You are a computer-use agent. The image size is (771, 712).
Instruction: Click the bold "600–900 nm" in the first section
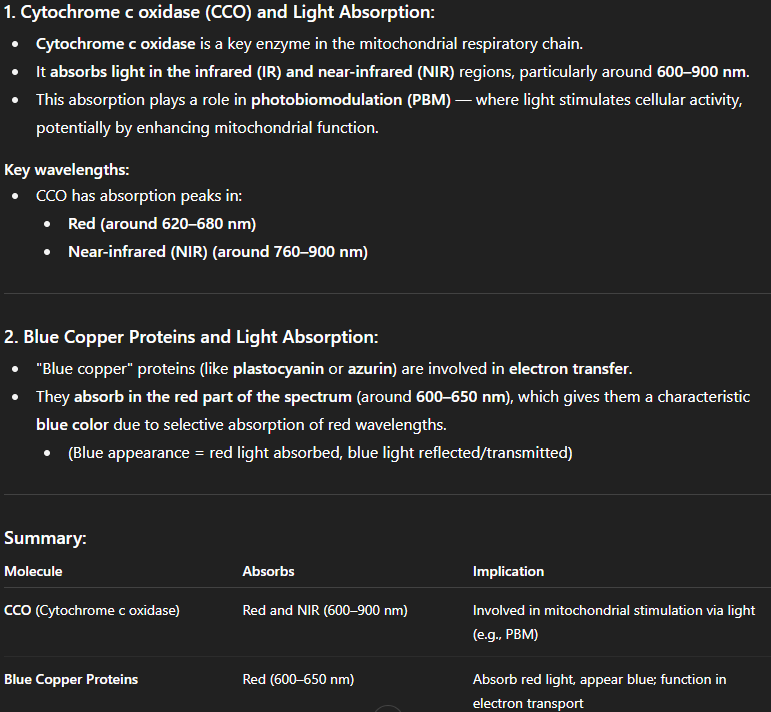click(x=702, y=72)
